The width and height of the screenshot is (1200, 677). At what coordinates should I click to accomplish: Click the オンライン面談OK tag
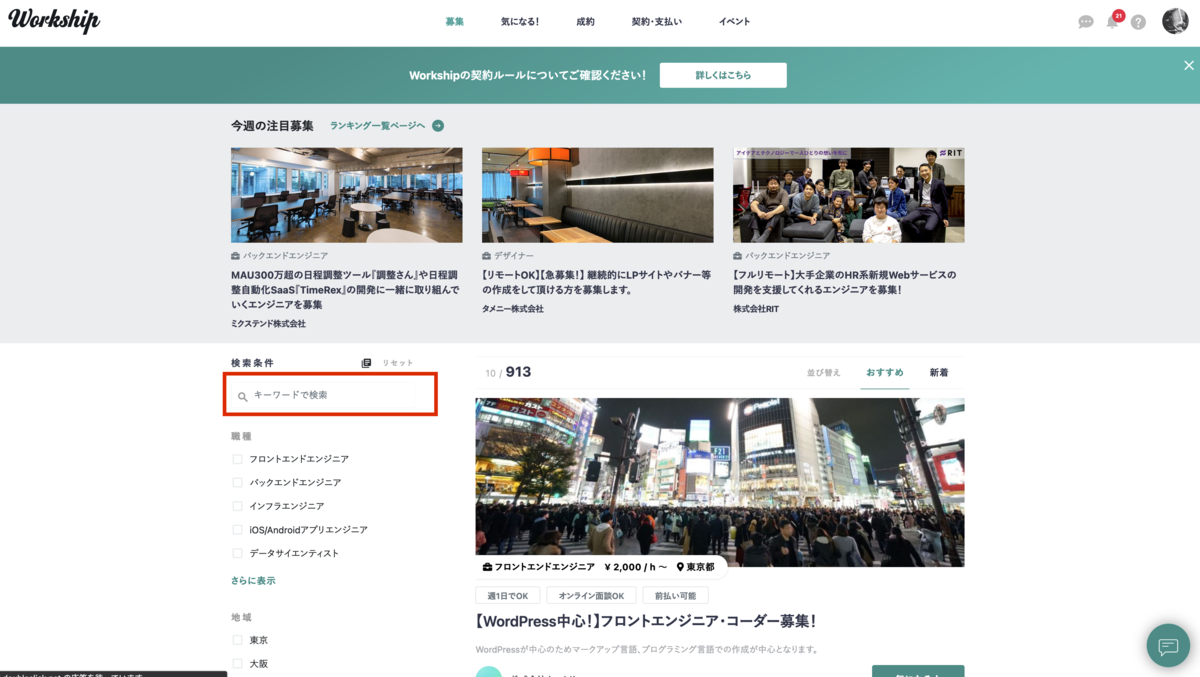[x=591, y=596]
